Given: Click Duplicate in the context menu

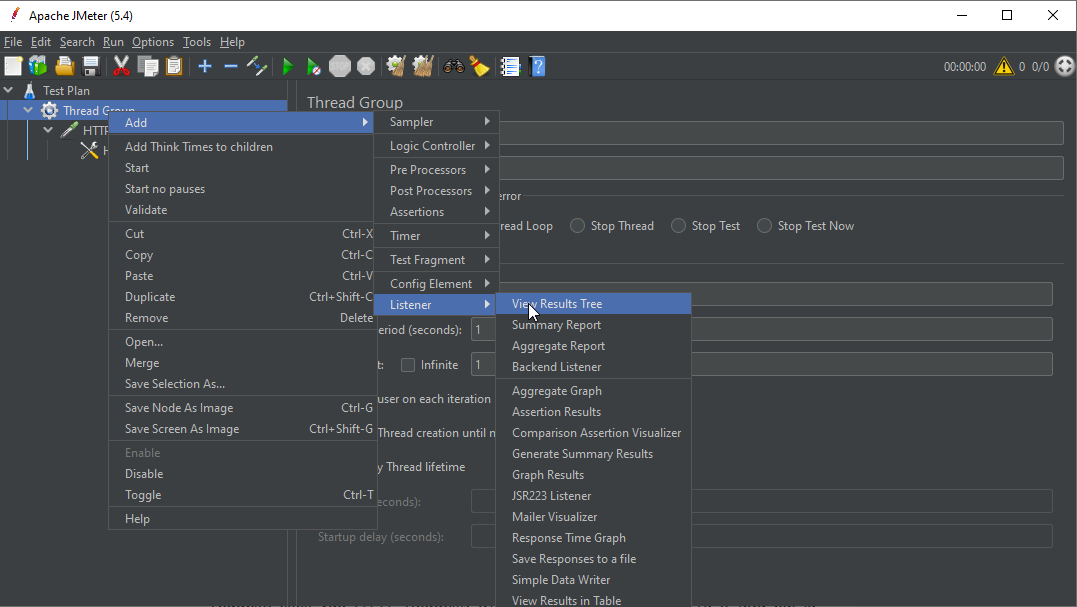Looking at the screenshot, I should click(x=149, y=296).
